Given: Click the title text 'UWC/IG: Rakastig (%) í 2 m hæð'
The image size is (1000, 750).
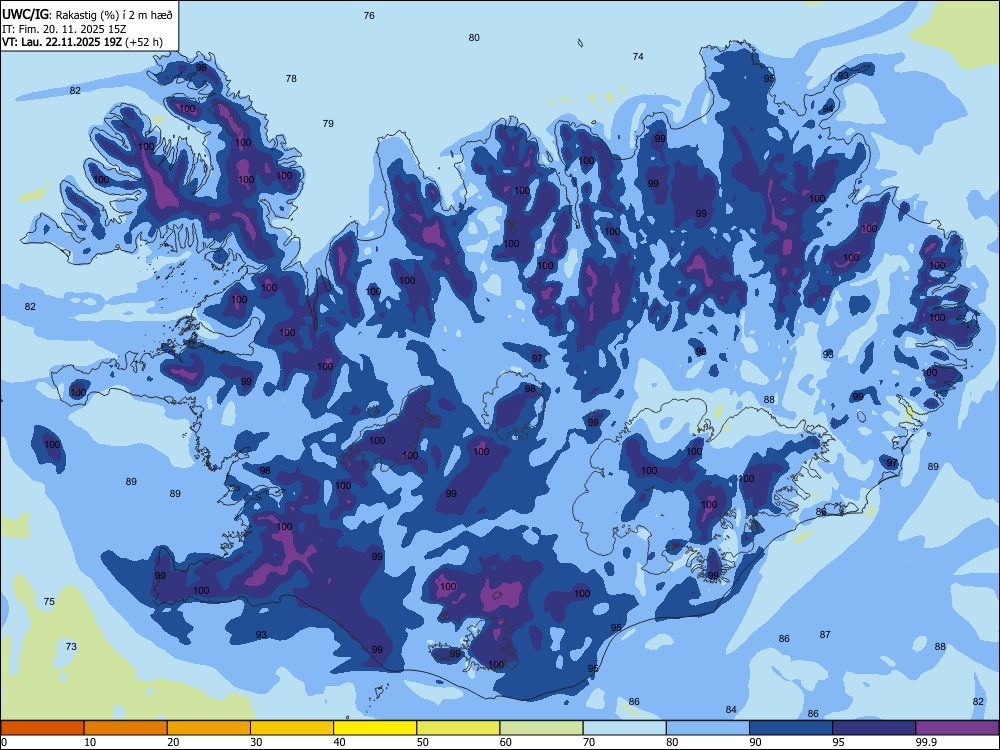Looking at the screenshot, I should 87,14.
